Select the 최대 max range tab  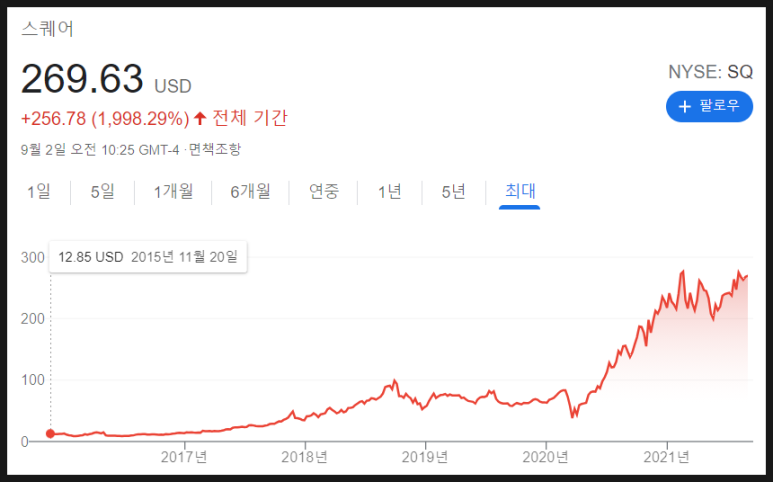click(520, 191)
